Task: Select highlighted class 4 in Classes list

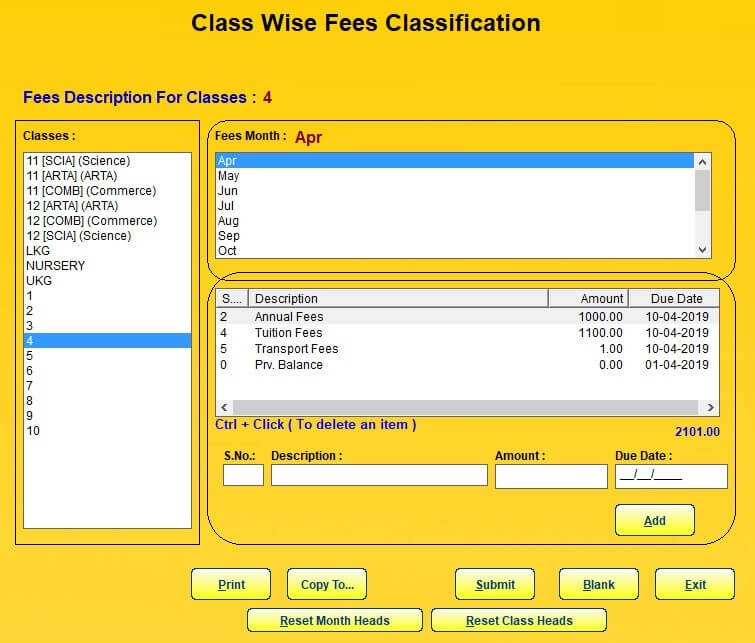Action: coord(107,341)
